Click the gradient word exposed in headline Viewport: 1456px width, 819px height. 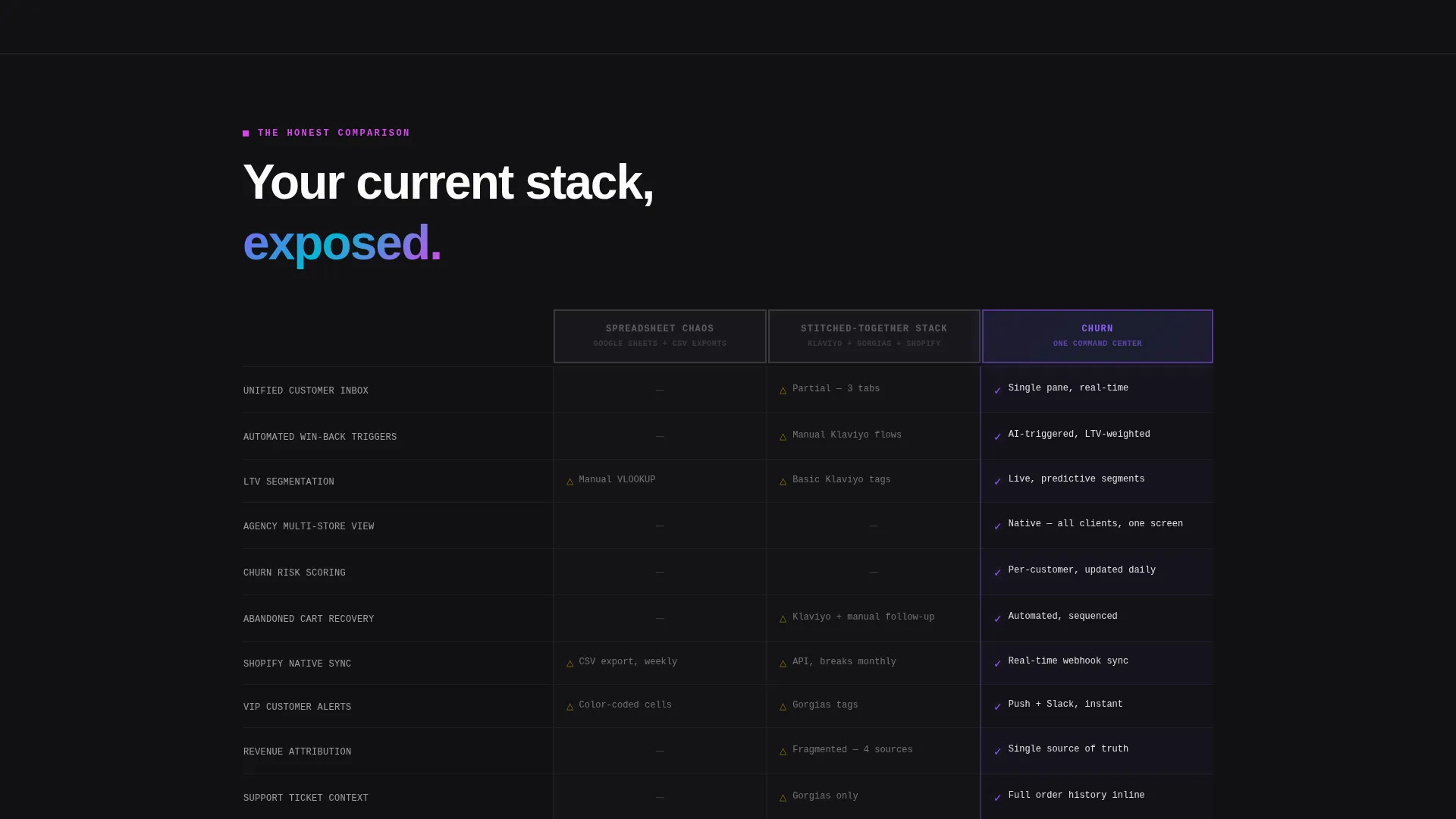coord(342,243)
